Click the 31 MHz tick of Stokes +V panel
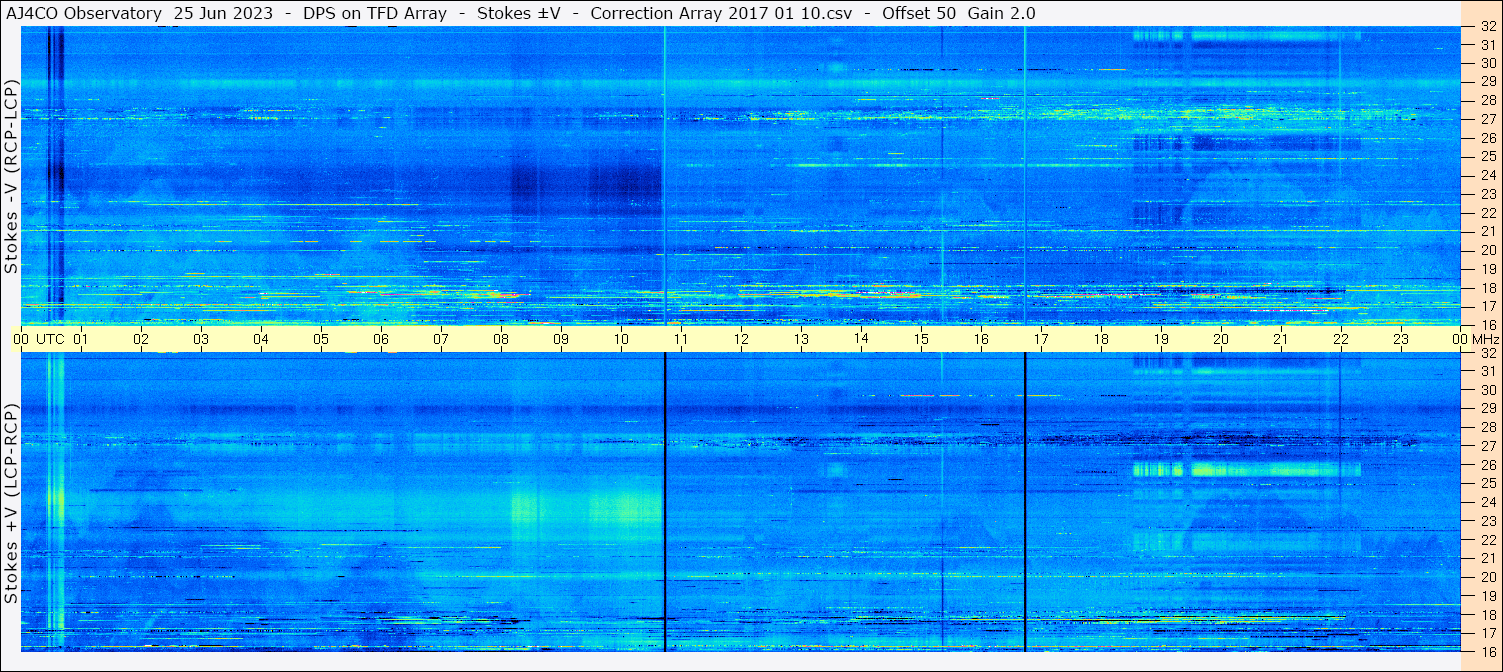 1487,371
